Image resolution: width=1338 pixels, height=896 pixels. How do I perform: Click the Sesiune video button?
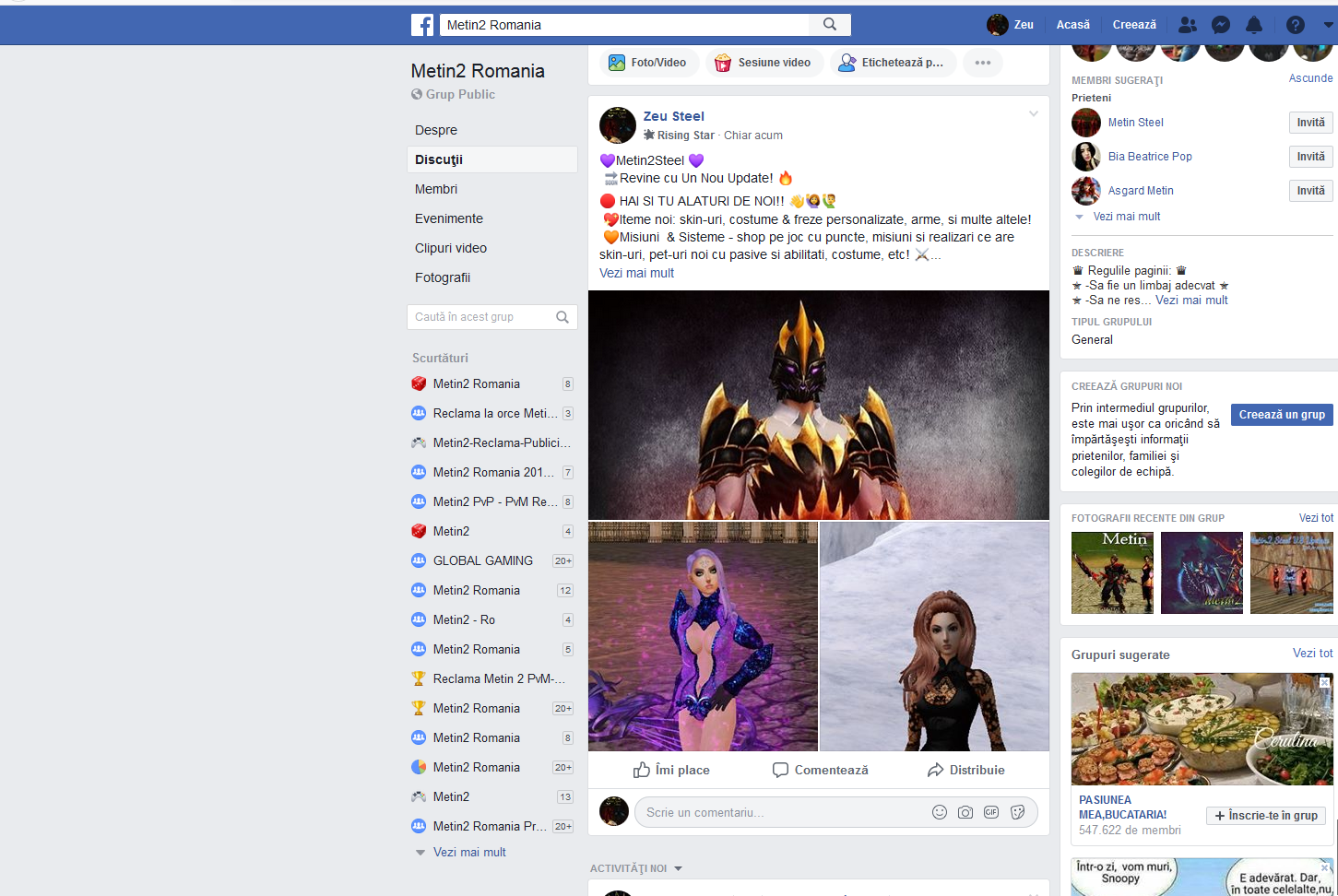point(764,63)
